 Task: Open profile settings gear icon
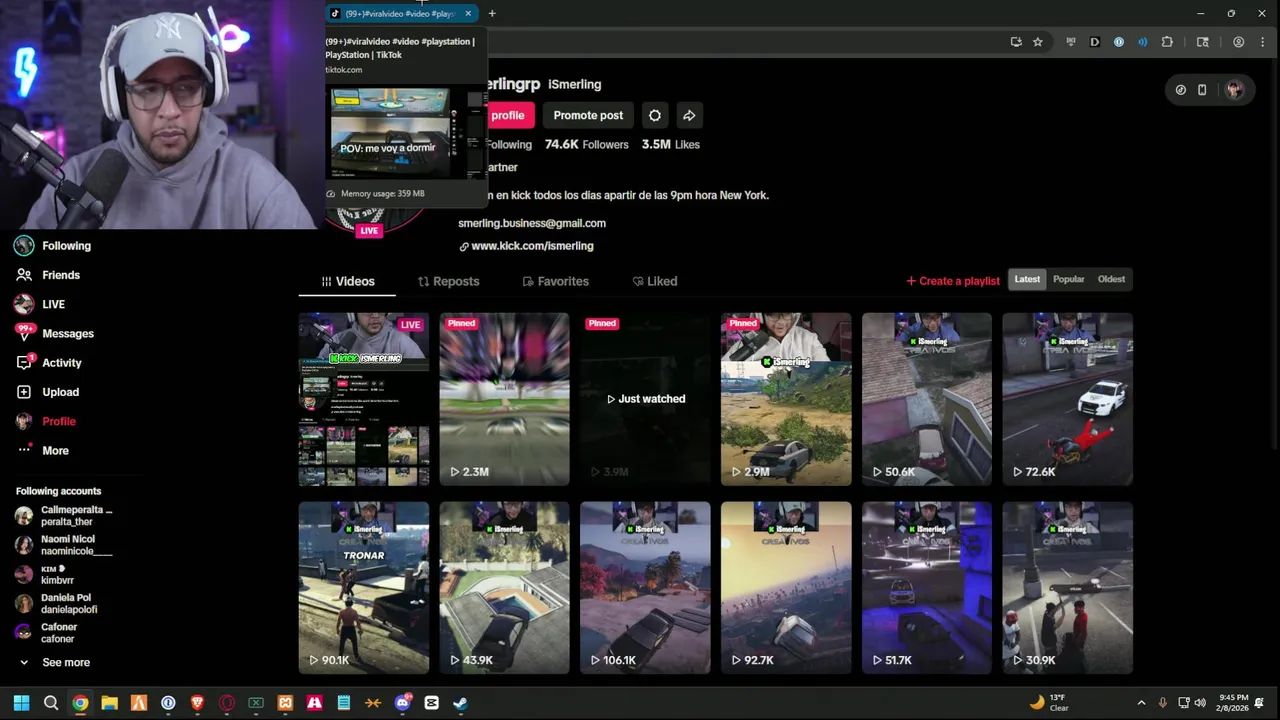pyautogui.click(x=655, y=115)
